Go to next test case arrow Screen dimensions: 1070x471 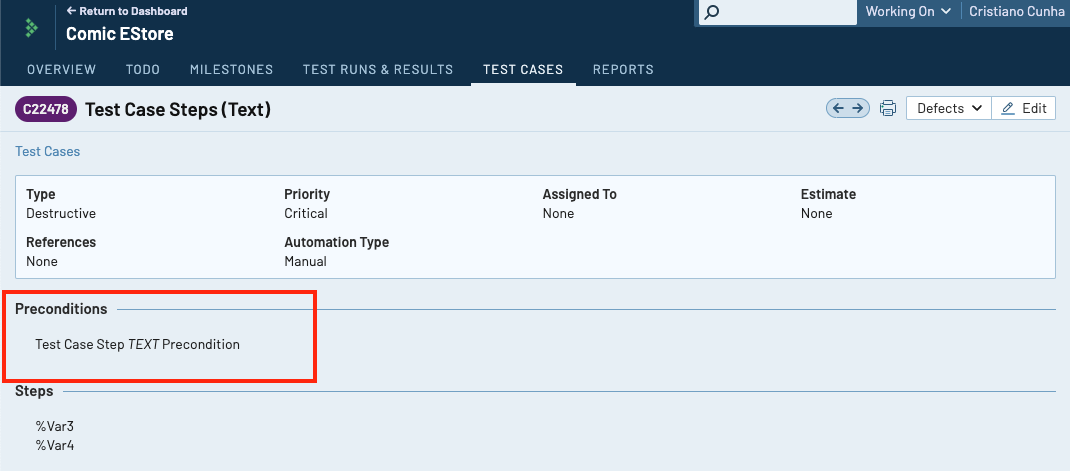(858, 108)
